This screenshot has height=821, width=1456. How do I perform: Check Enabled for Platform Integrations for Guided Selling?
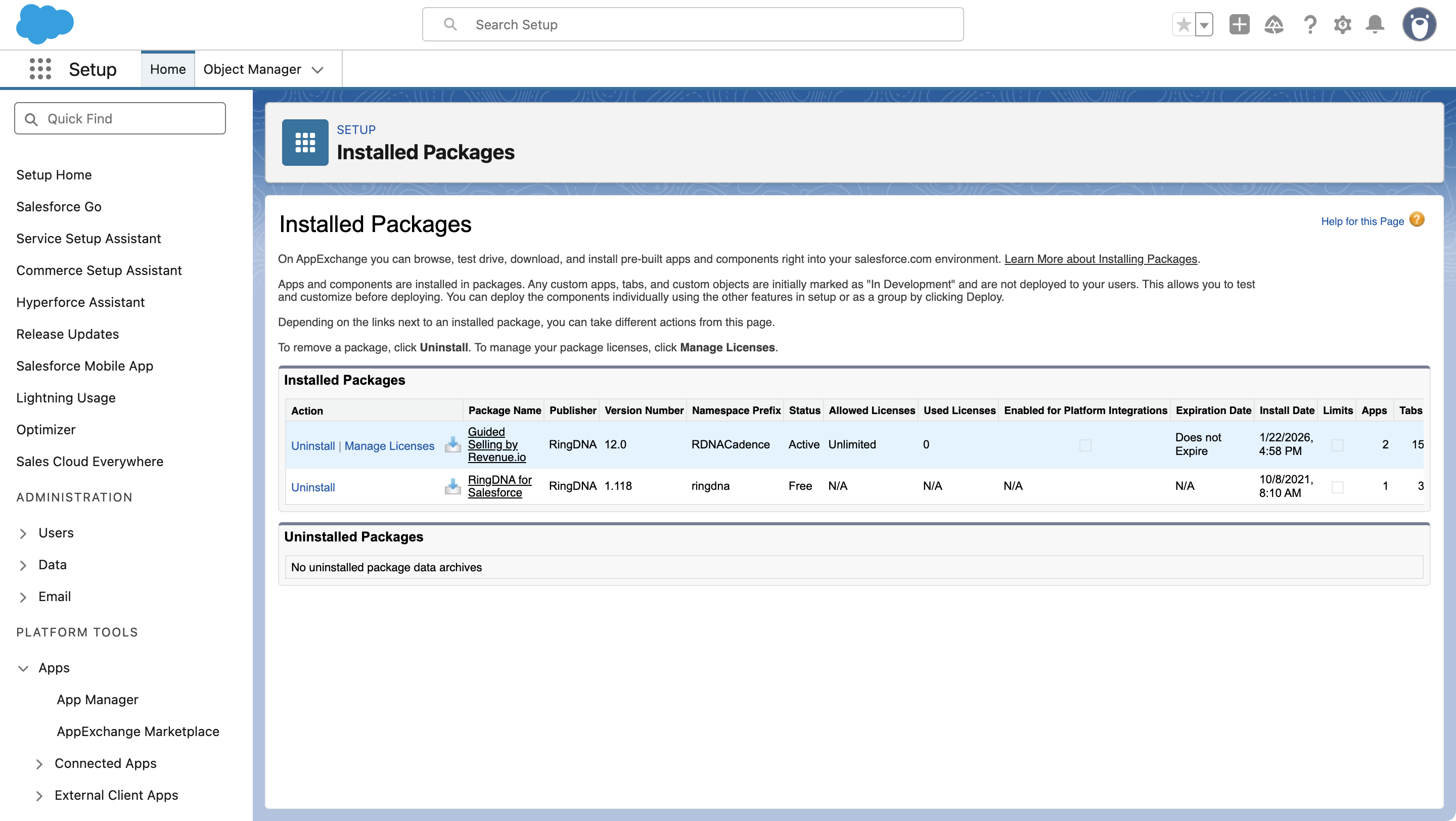[x=1086, y=445]
